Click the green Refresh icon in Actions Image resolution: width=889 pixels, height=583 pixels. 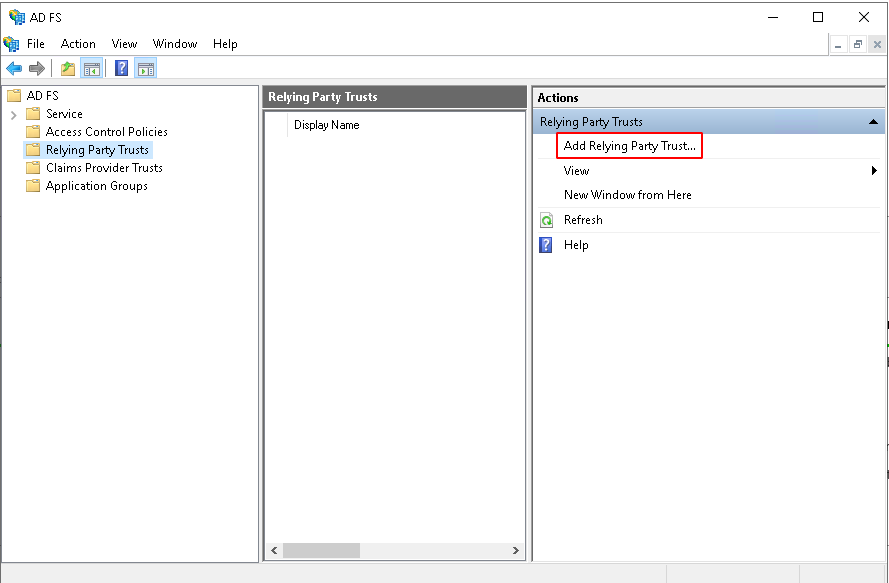pyautogui.click(x=546, y=220)
